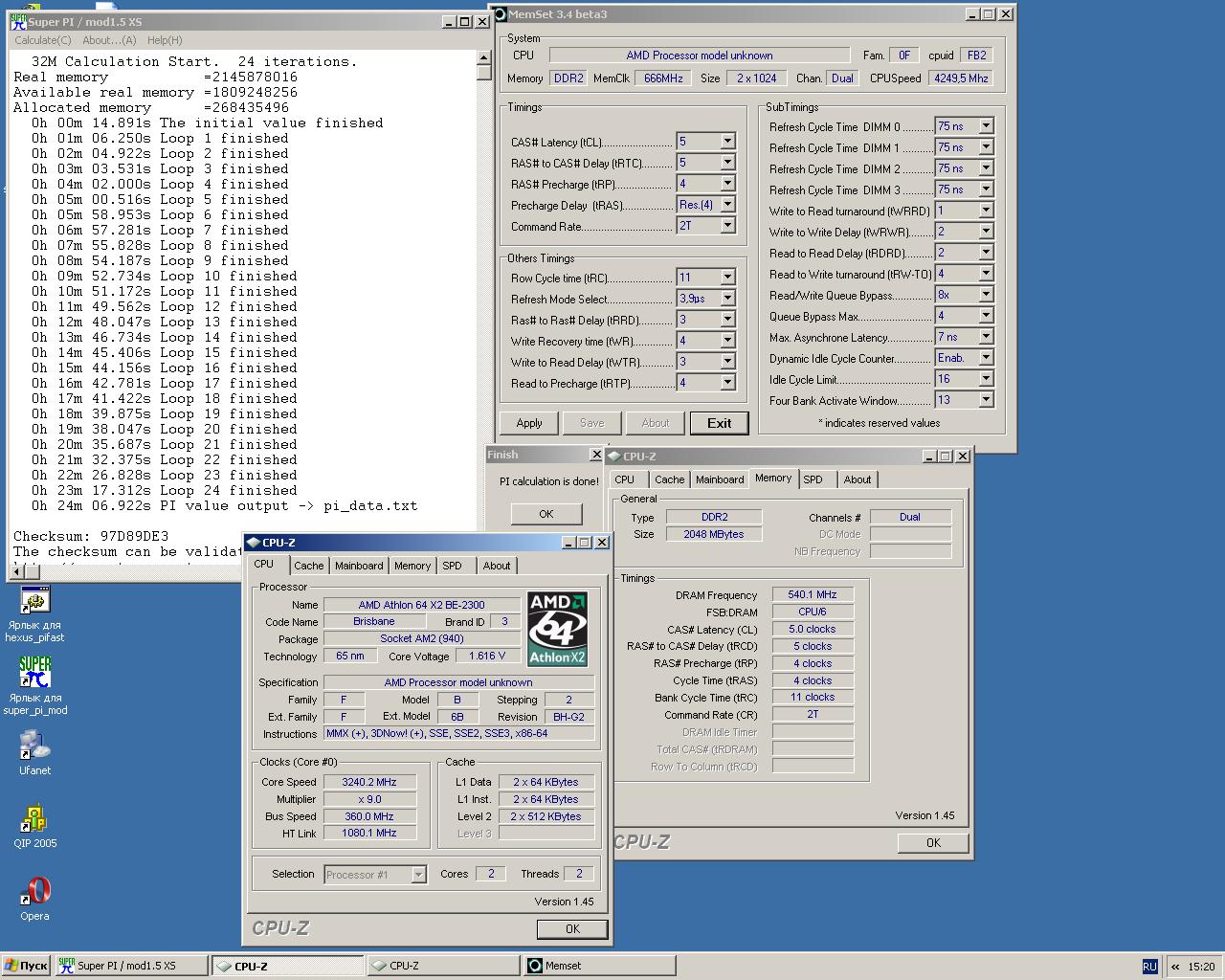Screen dimensions: 1225x980
Task: Select Mainboard tab in CPU-Z Memory window
Action: click(x=720, y=479)
